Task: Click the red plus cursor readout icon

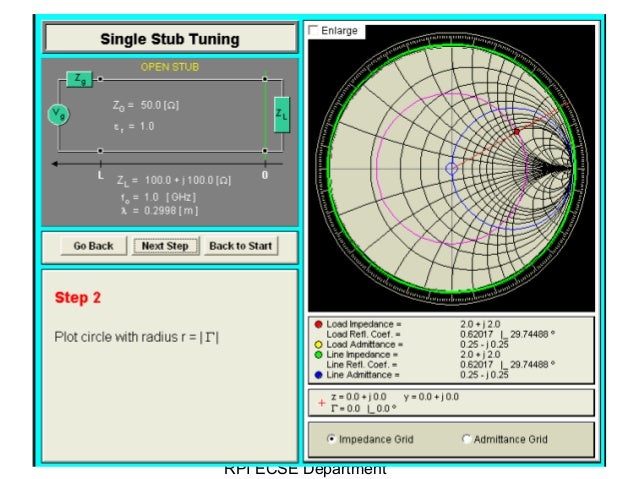Action: coord(320,402)
